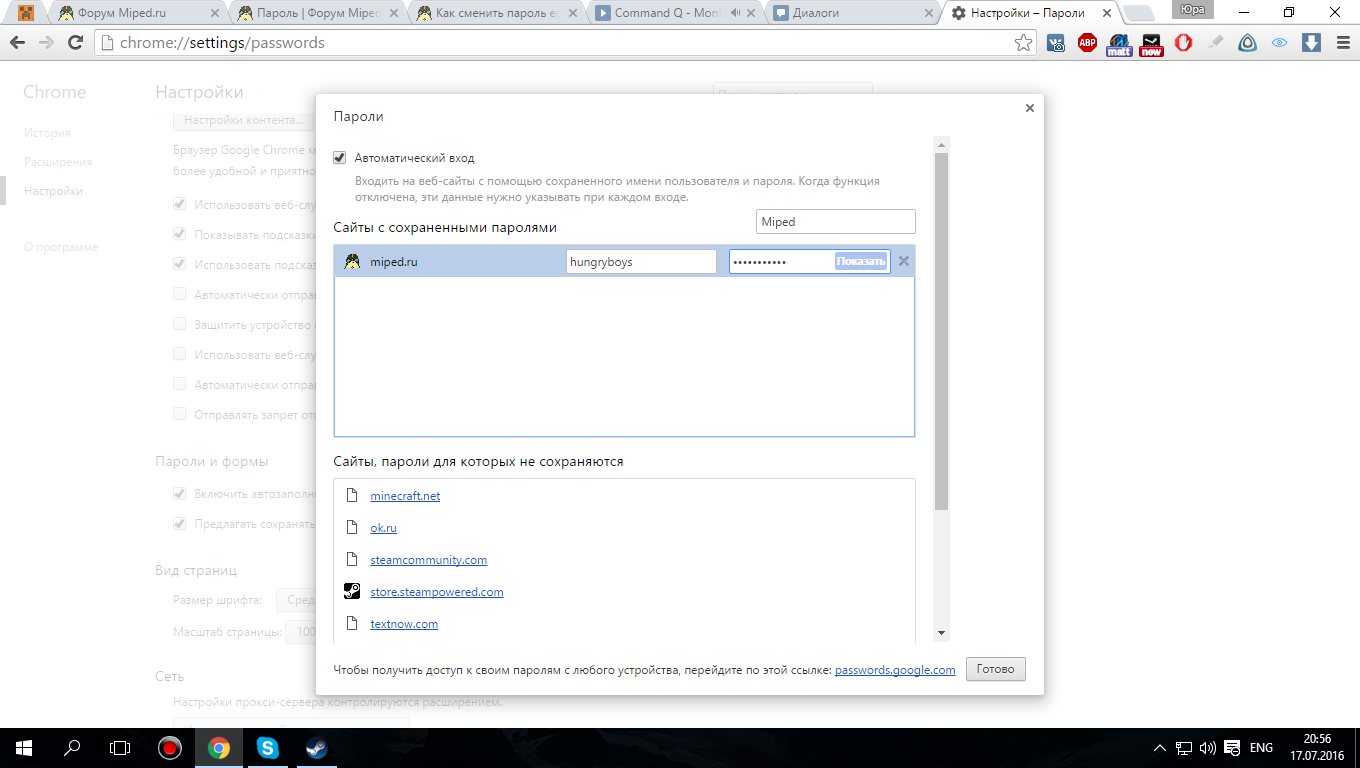Click the Готово button
The height and width of the screenshot is (768, 1360).
point(996,669)
